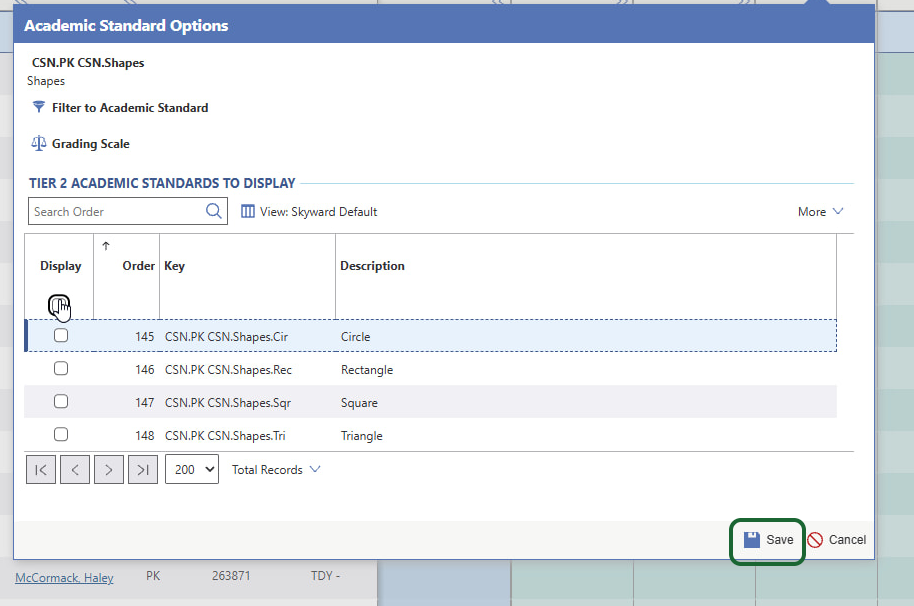Click the Circle description cell

coord(356,337)
